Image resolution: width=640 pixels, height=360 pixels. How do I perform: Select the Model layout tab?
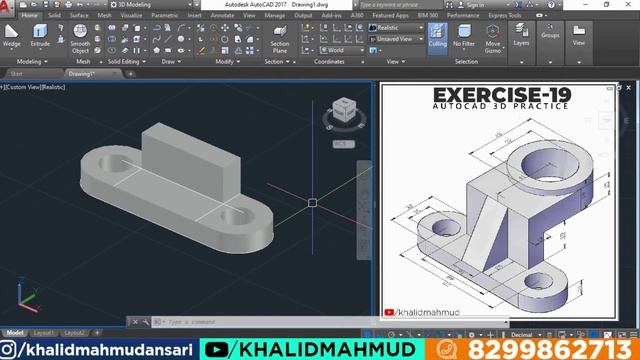pos(15,333)
